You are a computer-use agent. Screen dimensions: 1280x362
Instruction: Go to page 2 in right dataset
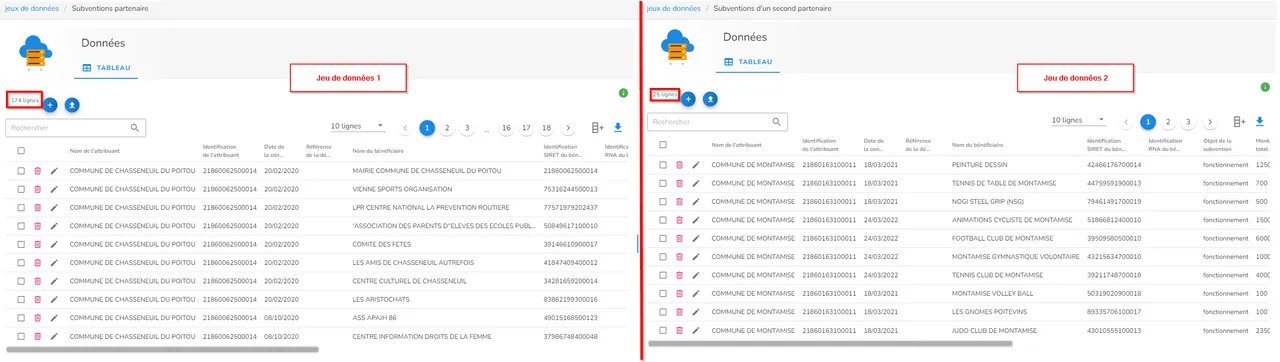1168,122
